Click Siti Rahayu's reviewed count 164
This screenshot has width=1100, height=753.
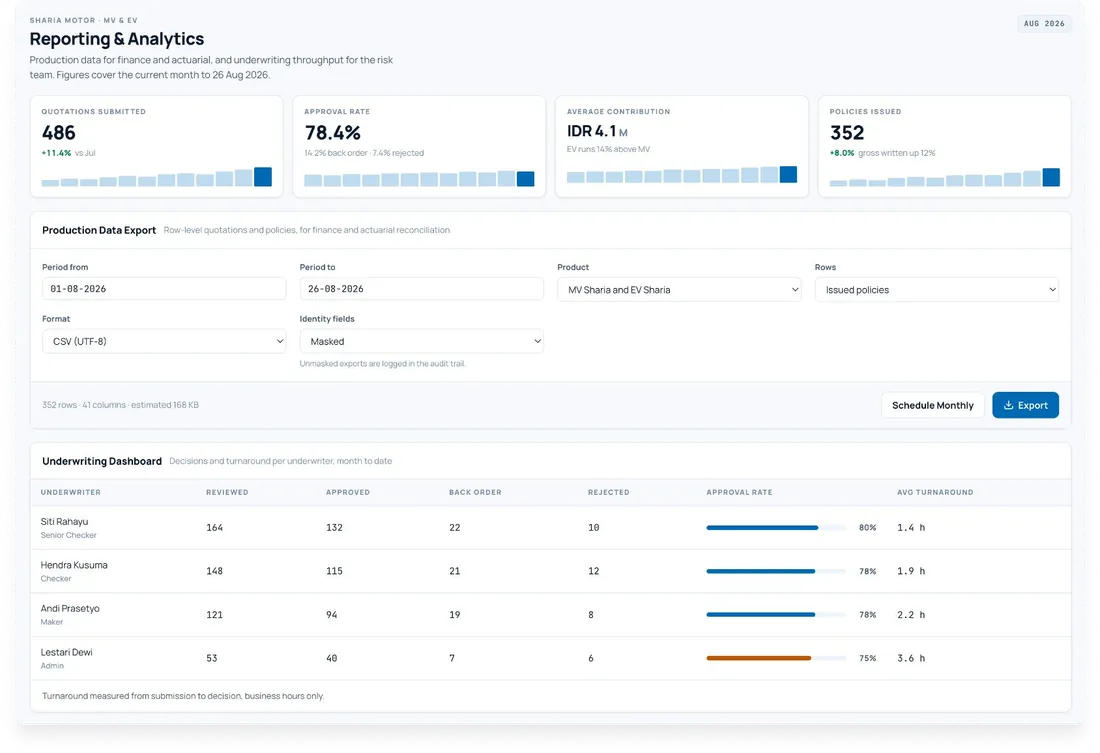pos(215,528)
